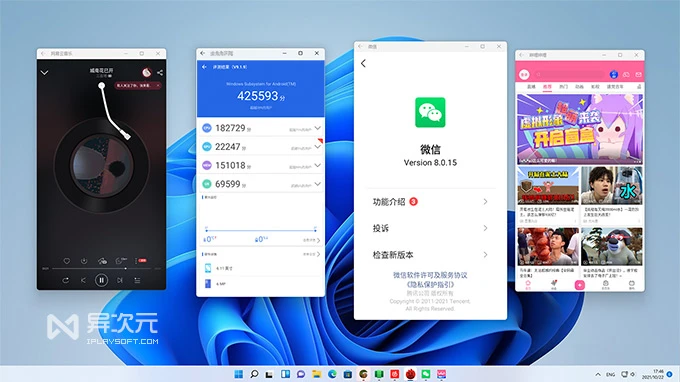Download the current song in music player
This screenshot has height=382, width=680.
click(x=84, y=261)
